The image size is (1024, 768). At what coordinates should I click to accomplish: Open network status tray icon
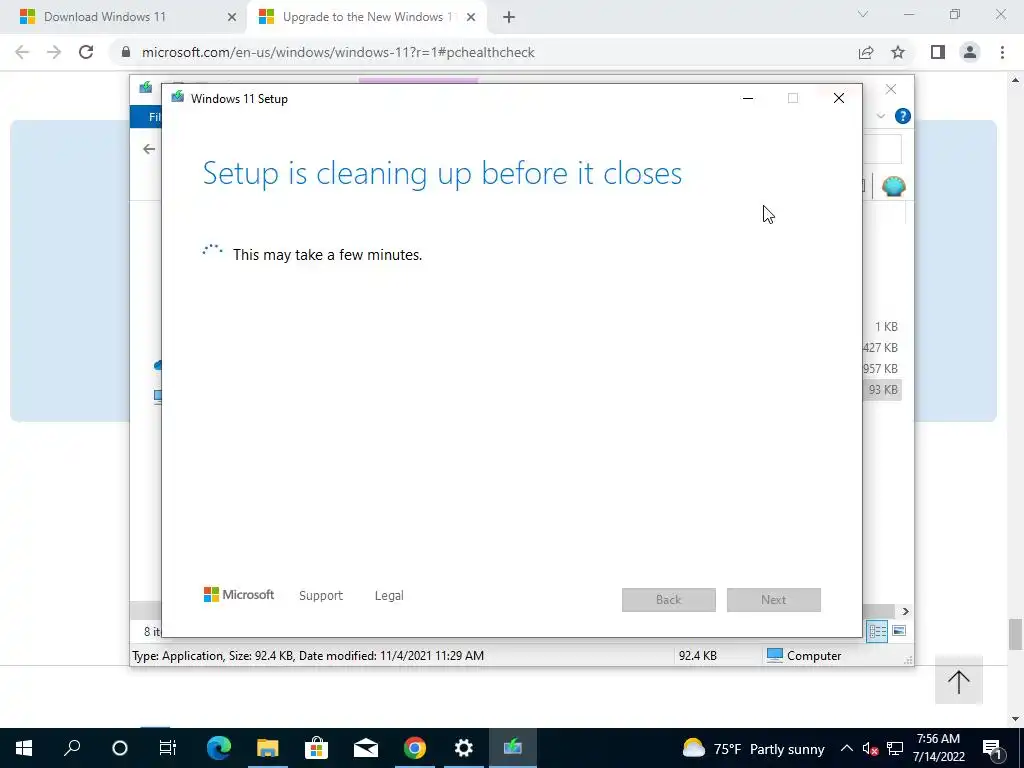pos(895,749)
